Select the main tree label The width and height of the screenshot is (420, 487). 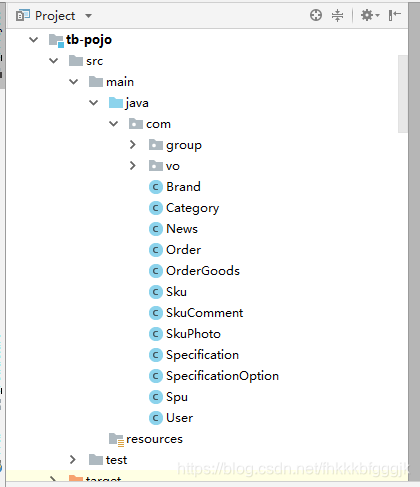pos(120,82)
